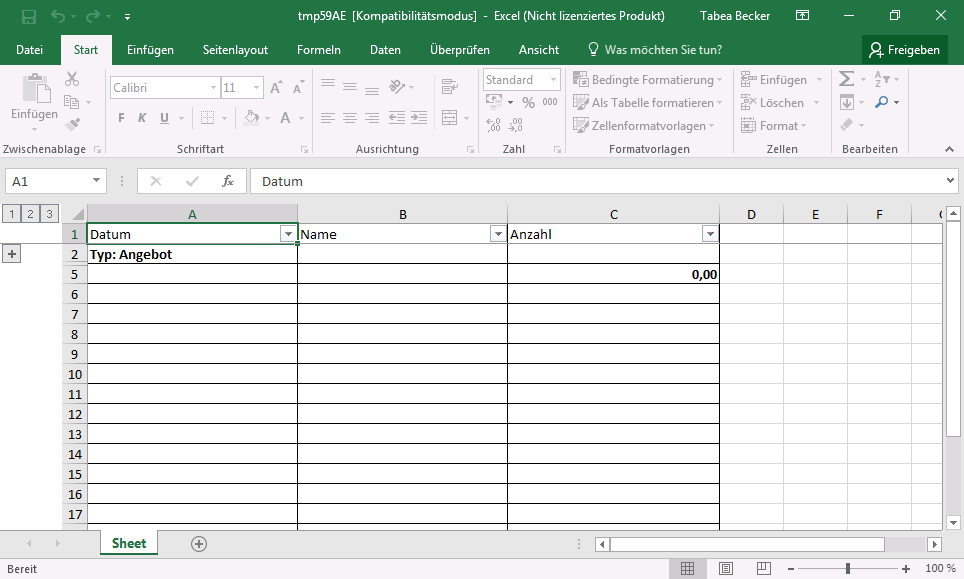
Task: Cut selection with the scissors icon
Action: (x=72, y=79)
